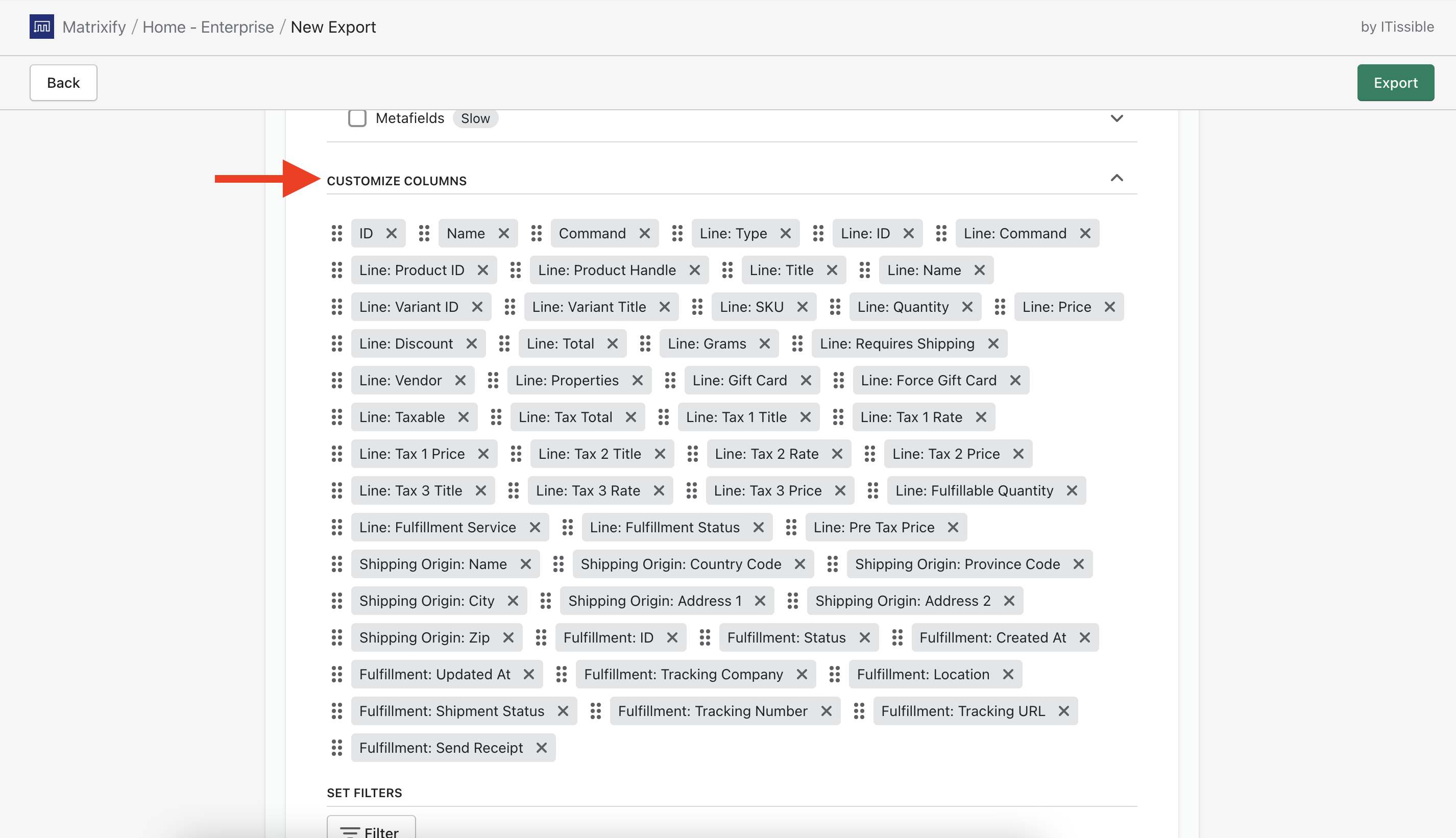The image size is (1456, 838).
Task: Collapse the Customize Columns section
Action: [1117, 178]
